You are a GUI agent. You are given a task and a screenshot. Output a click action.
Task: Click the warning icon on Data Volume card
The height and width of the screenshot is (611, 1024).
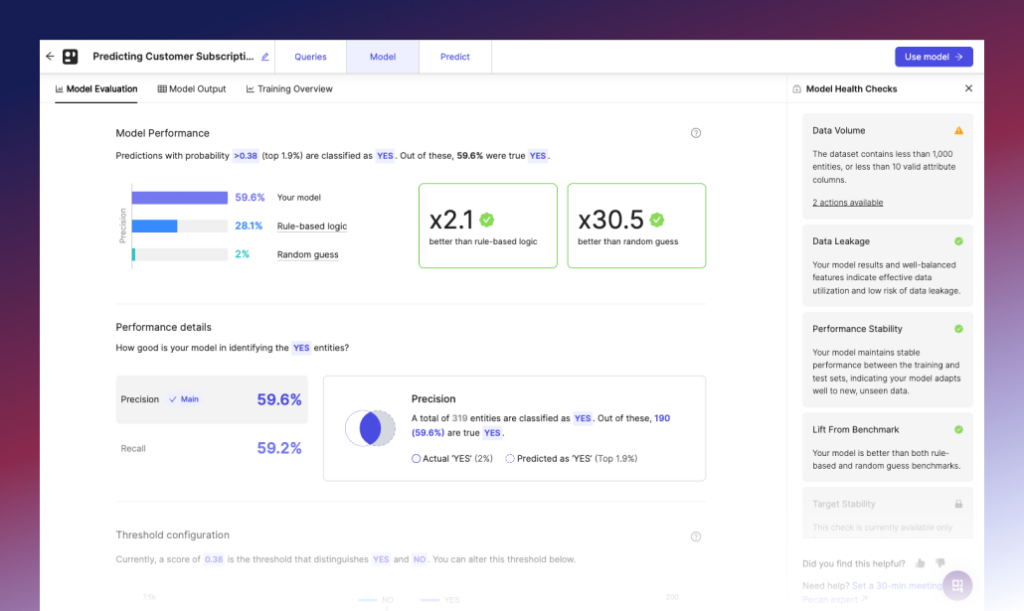coord(958,130)
